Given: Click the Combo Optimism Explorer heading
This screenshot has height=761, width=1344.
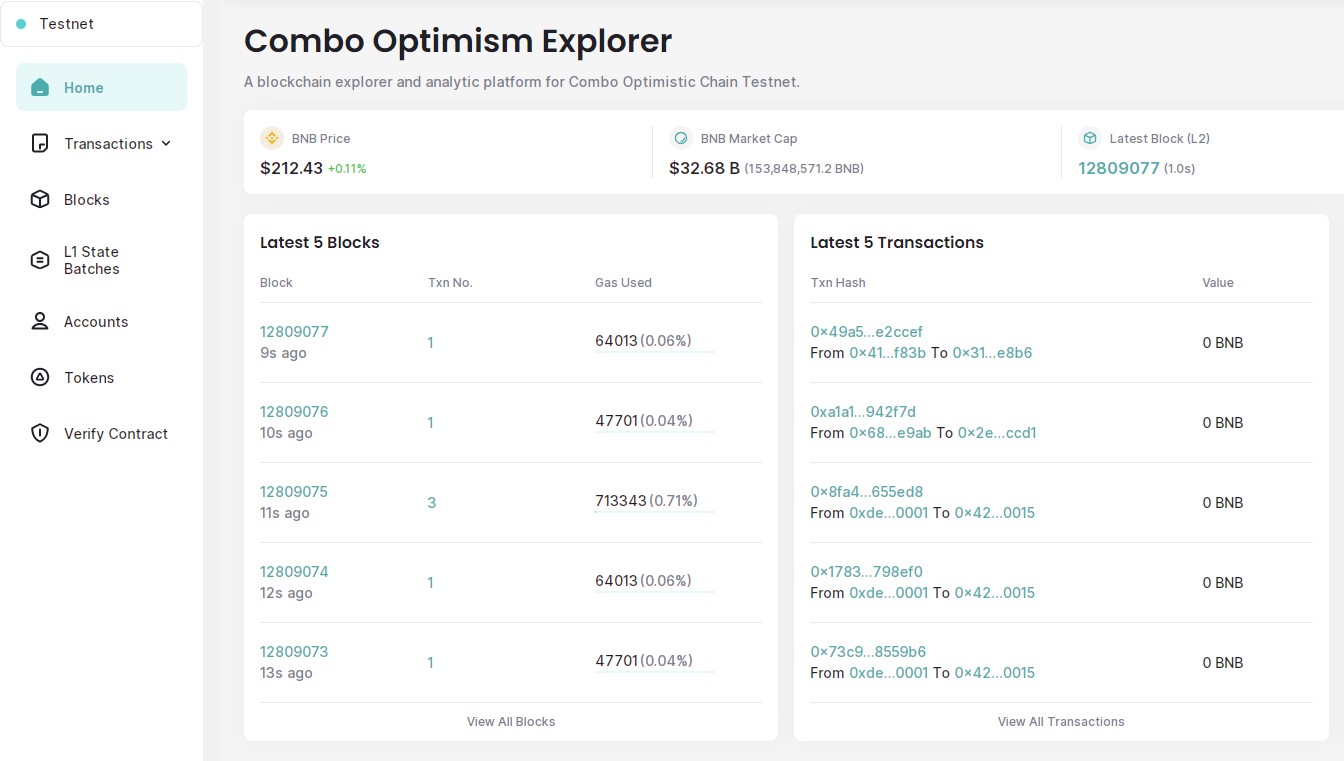Looking at the screenshot, I should (458, 41).
